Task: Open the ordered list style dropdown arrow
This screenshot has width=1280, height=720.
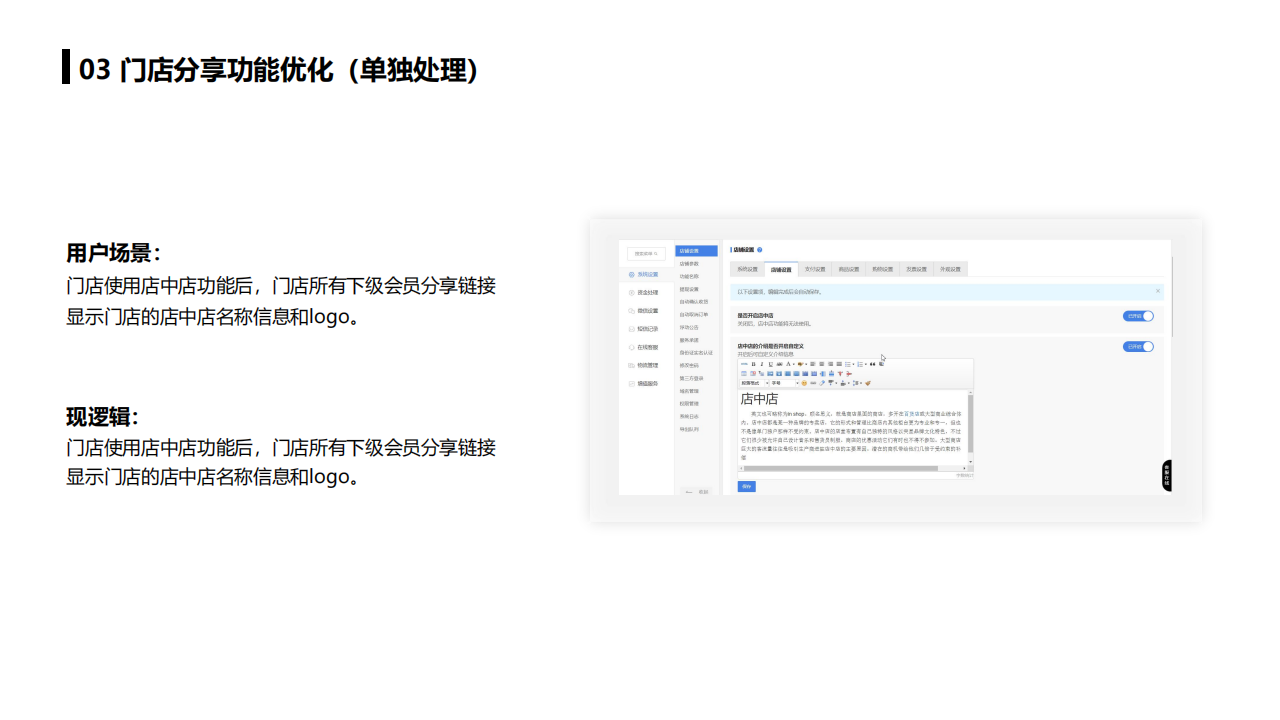Action: tap(866, 364)
